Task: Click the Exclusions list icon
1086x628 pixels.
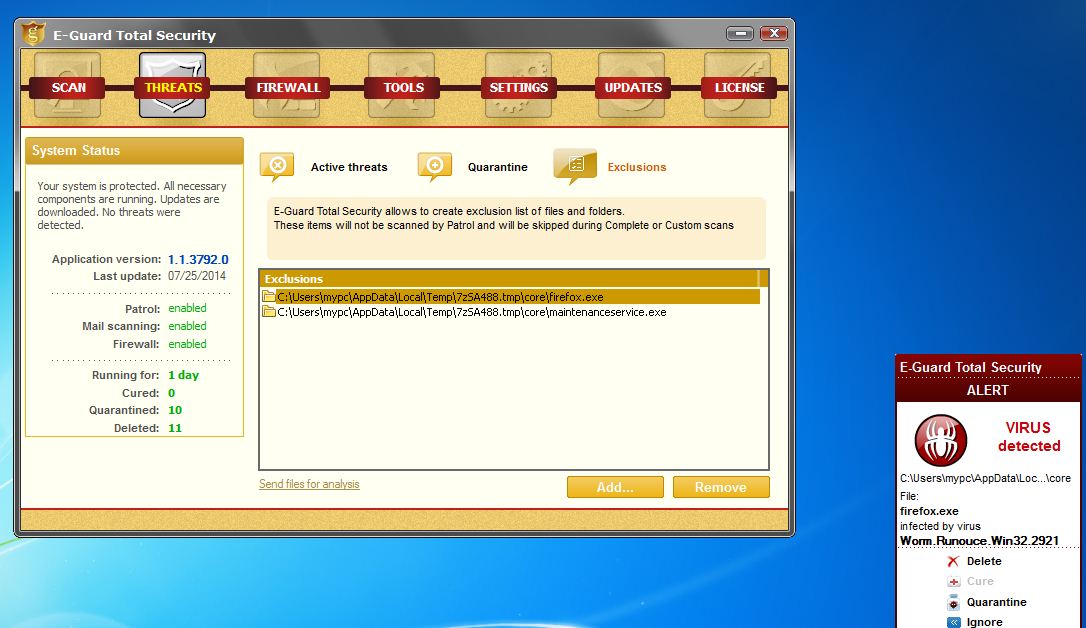Action: coord(575,166)
